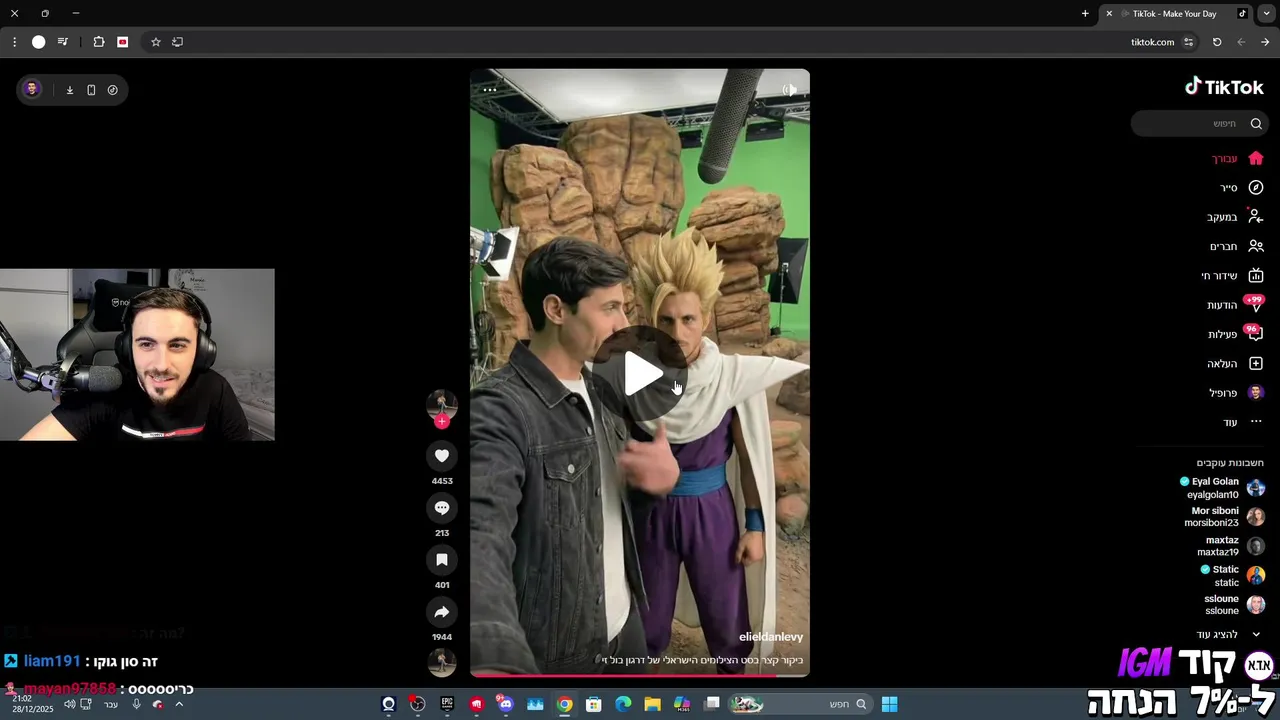Select the For You home item

[x=1238, y=158]
